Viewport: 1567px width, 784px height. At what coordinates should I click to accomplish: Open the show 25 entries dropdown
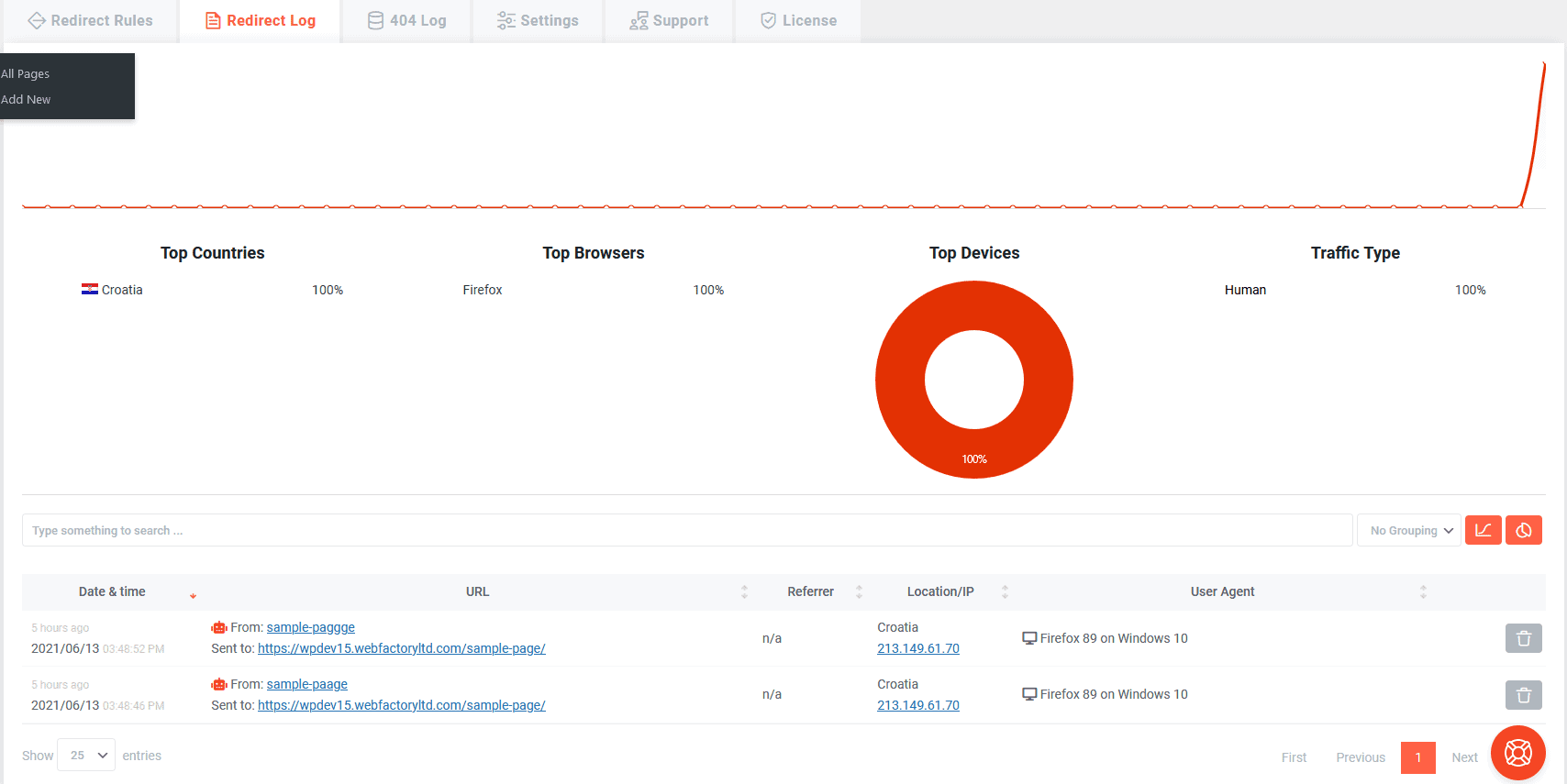[x=86, y=755]
